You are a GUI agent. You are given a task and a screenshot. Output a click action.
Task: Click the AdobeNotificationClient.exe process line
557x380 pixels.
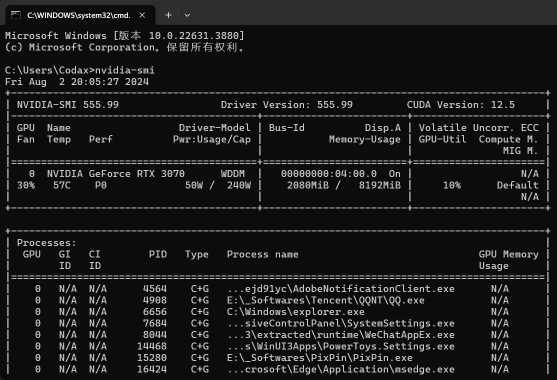pyautogui.click(x=341, y=289)
